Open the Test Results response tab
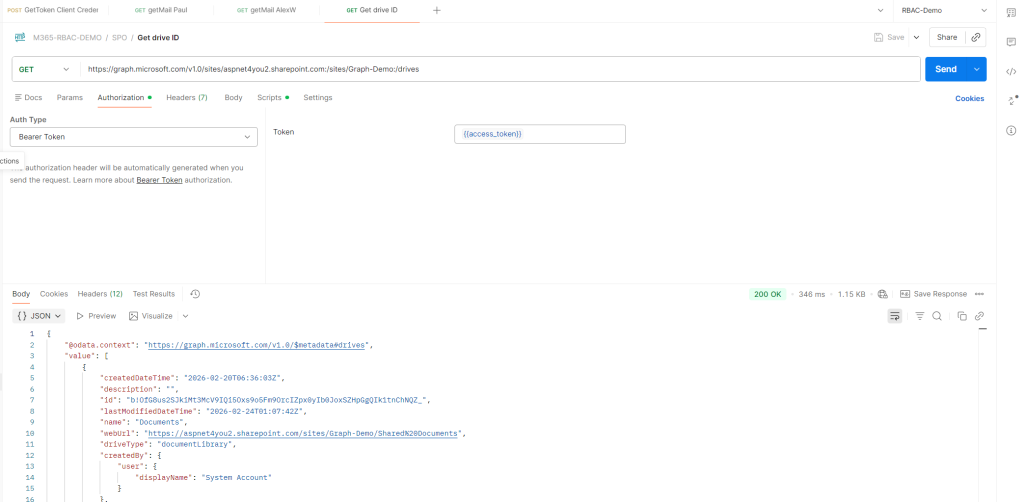1024x502 pixels. coord(154,294)
